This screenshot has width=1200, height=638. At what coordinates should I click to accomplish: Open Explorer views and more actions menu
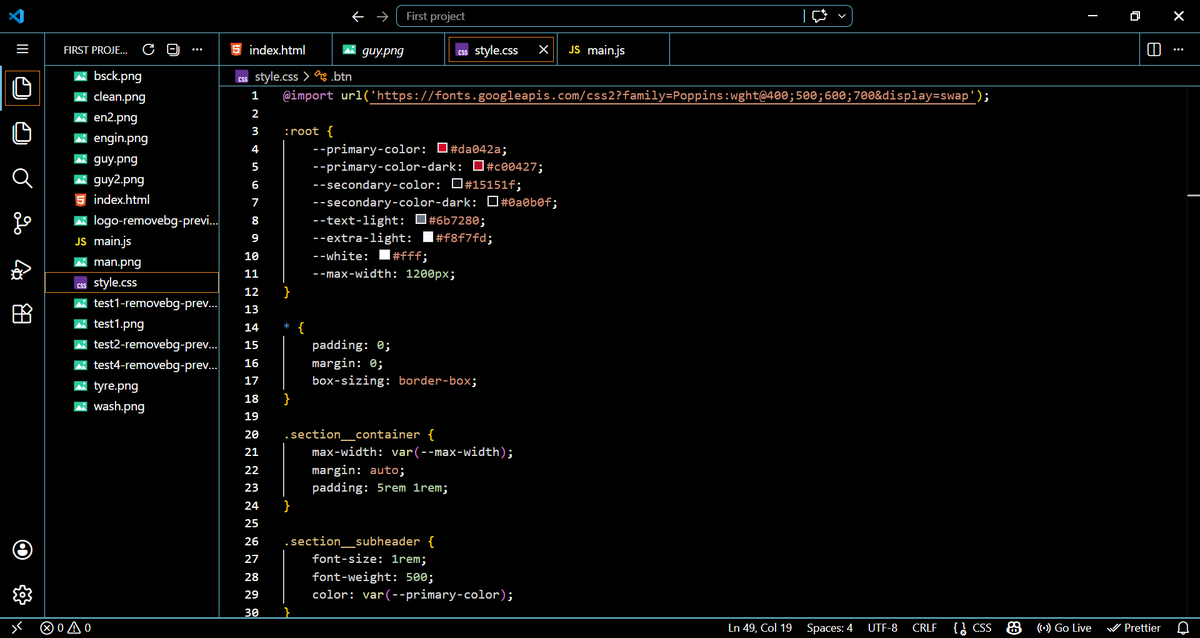pyautogui.click(x=197, y=49)
